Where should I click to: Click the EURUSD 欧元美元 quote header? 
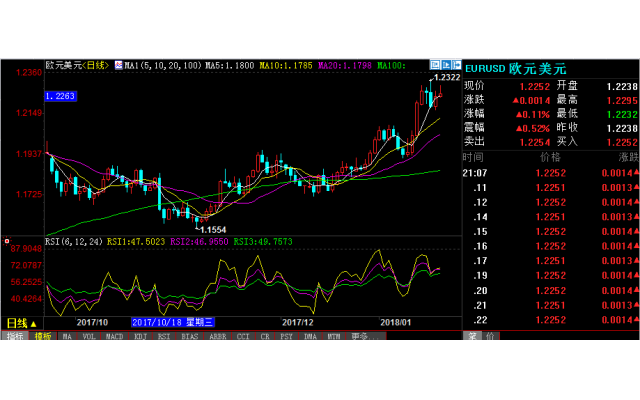[516, 69]
